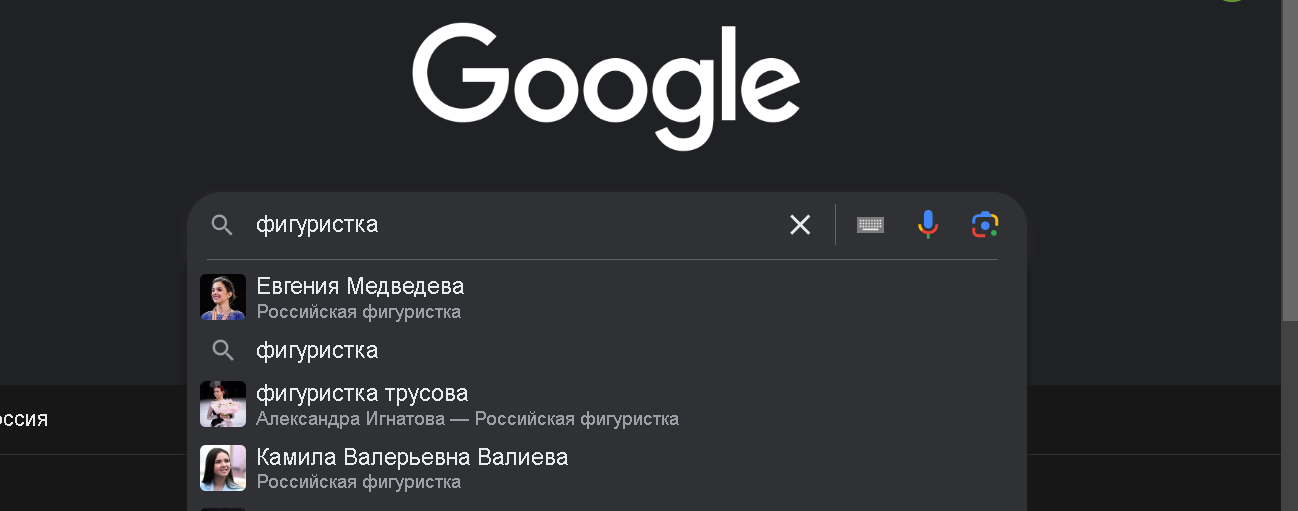Screen dimensions: 1298x511
Task: Click the magnifier icon inside the search box
Action: coord(222,225)
